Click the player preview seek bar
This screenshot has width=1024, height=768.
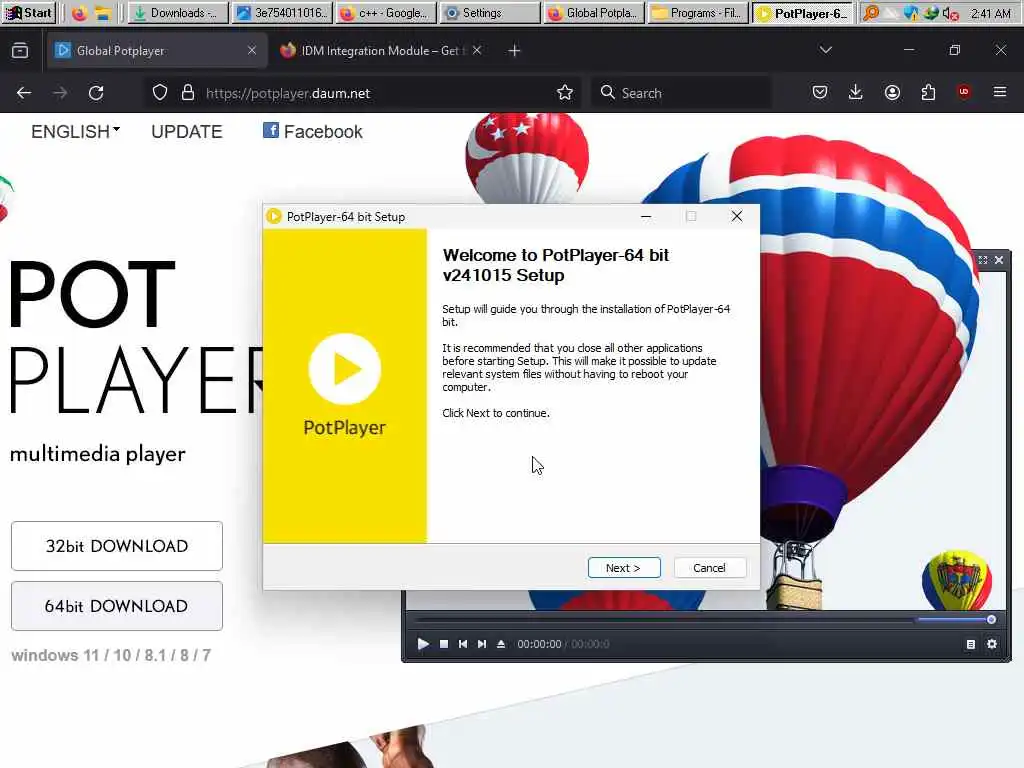click(x=663, y=619)
